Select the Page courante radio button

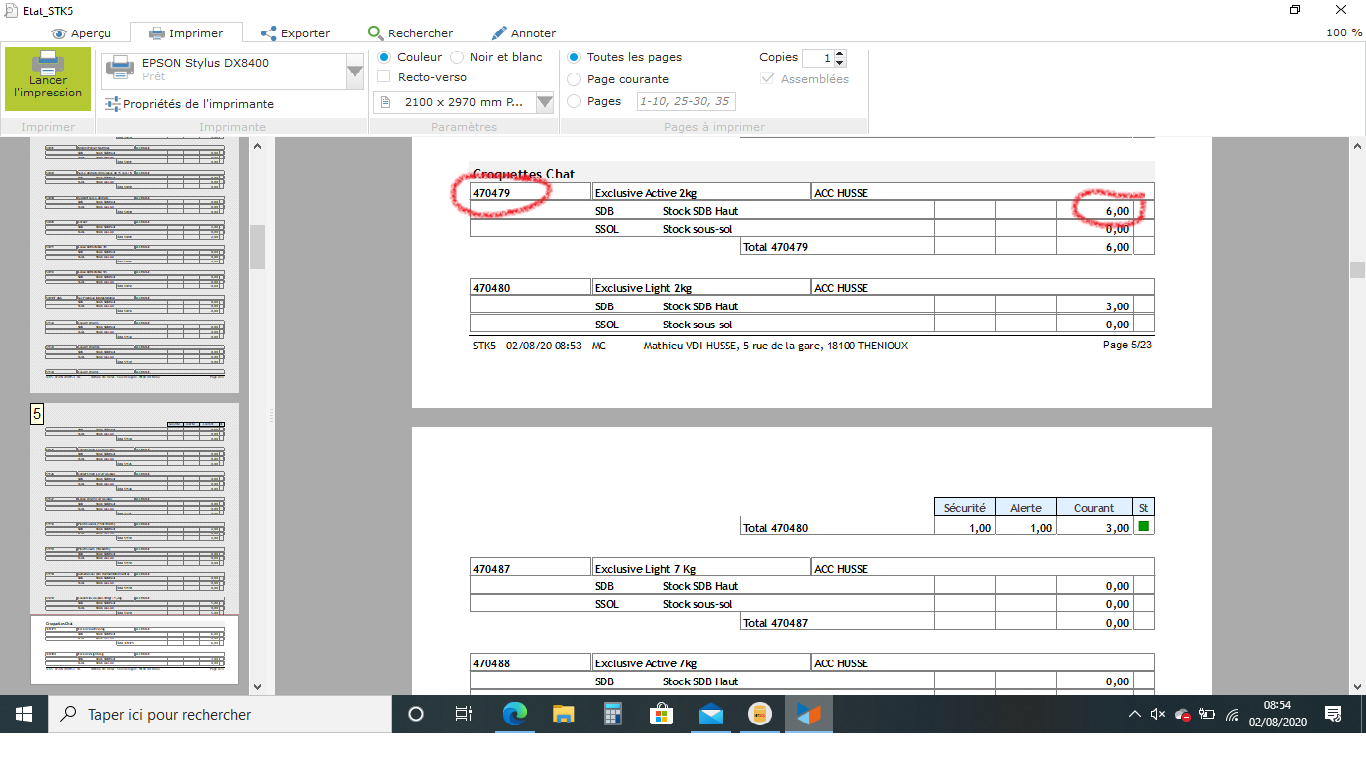pos(574,79)
